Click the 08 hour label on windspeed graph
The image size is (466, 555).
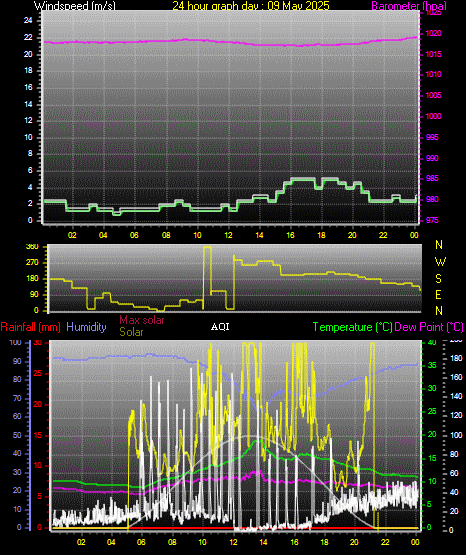[166, 235]
